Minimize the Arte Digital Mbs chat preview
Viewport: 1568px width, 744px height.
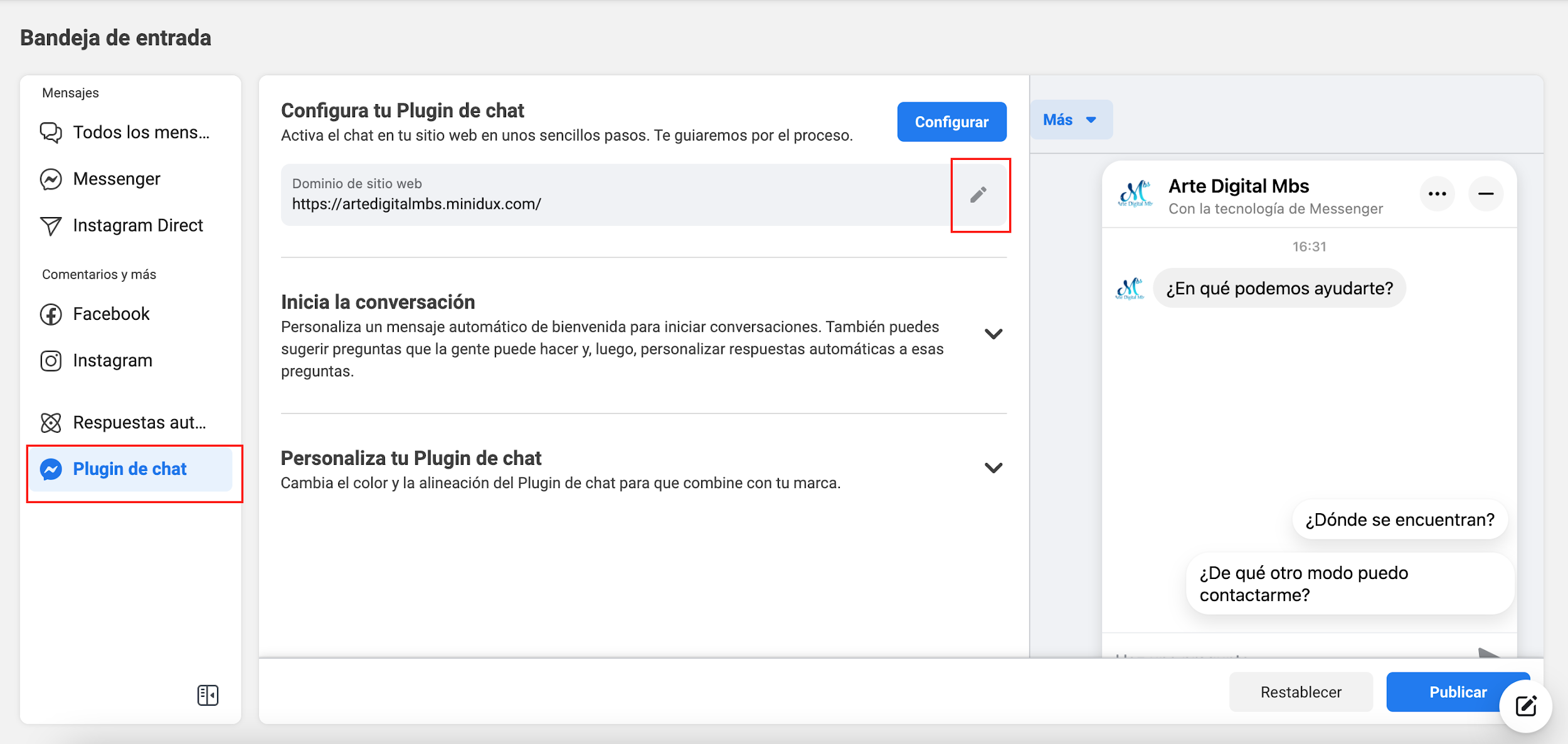click(x=1485, y=194)
